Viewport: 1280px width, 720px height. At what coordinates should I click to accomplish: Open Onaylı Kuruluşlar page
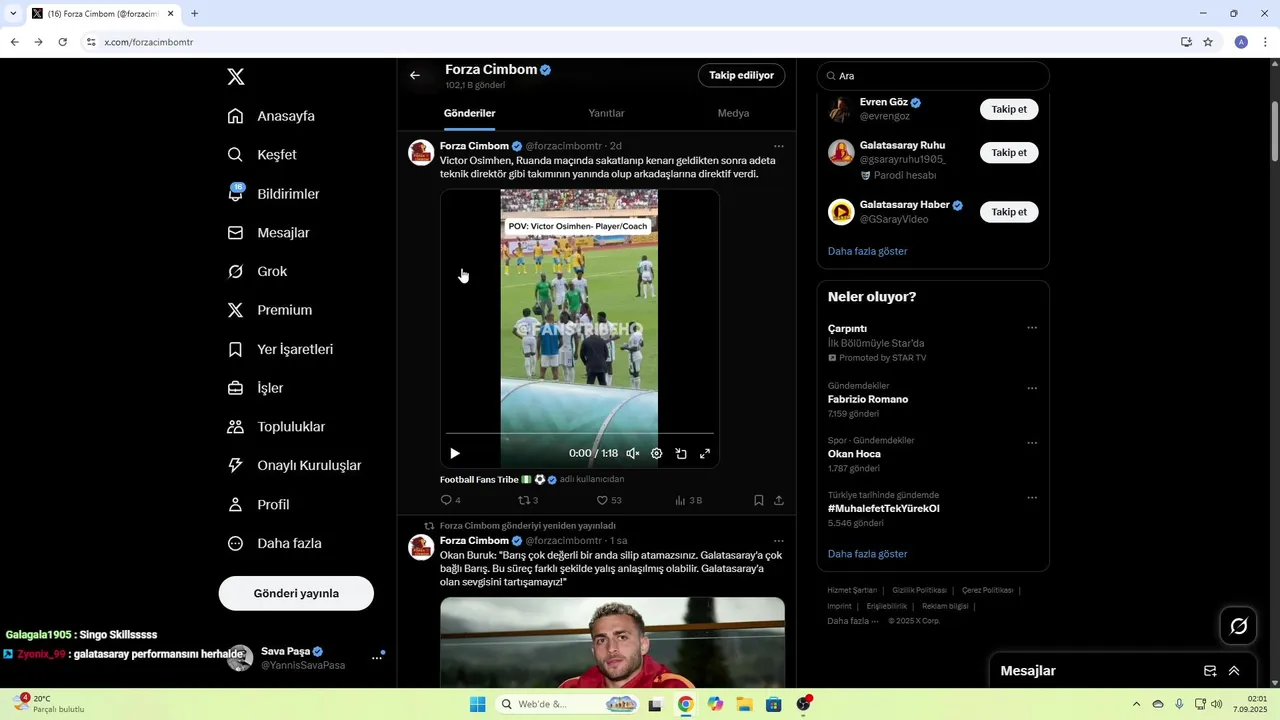pyautogui.click(x=294, y=466)
